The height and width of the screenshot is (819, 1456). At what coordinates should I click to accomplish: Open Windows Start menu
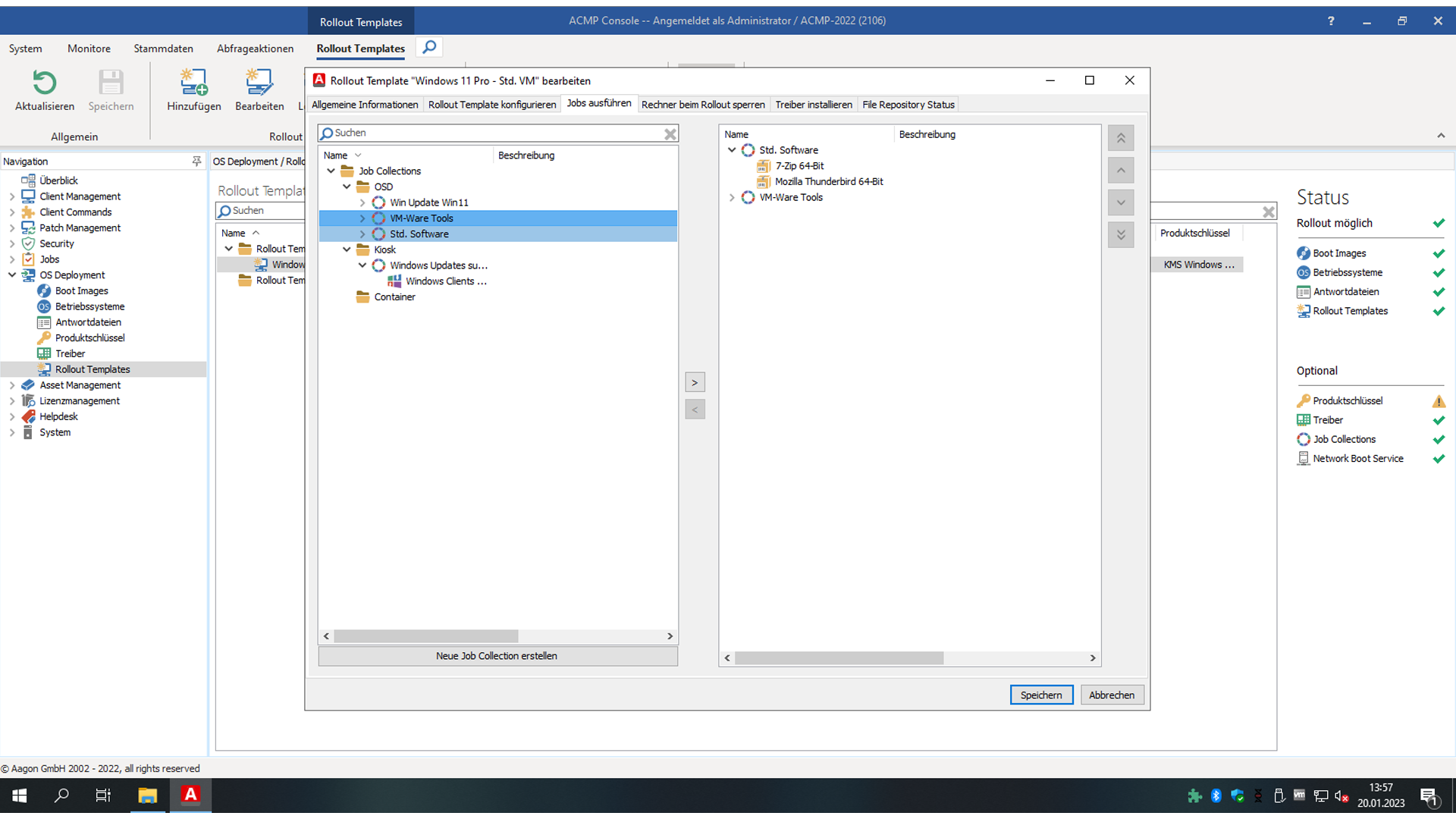(x=20, y=795)
